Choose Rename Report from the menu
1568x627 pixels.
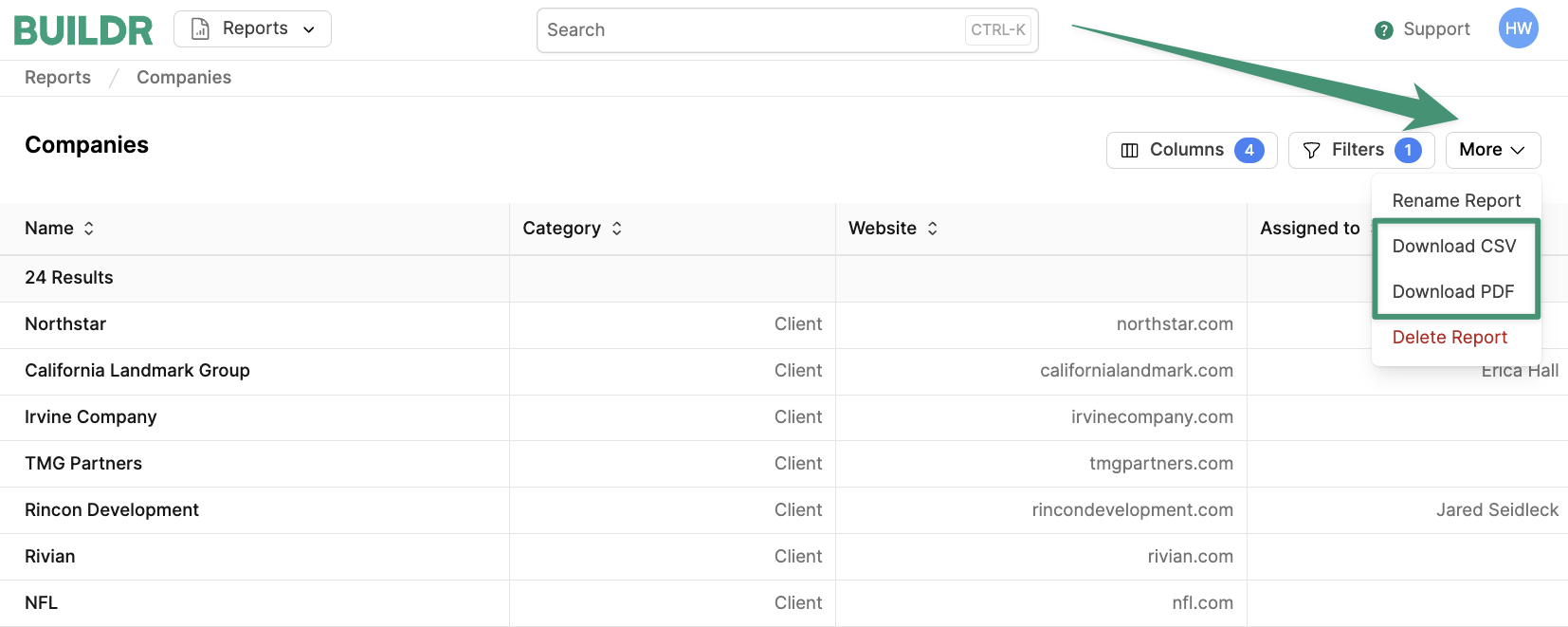click(1456, 200)
